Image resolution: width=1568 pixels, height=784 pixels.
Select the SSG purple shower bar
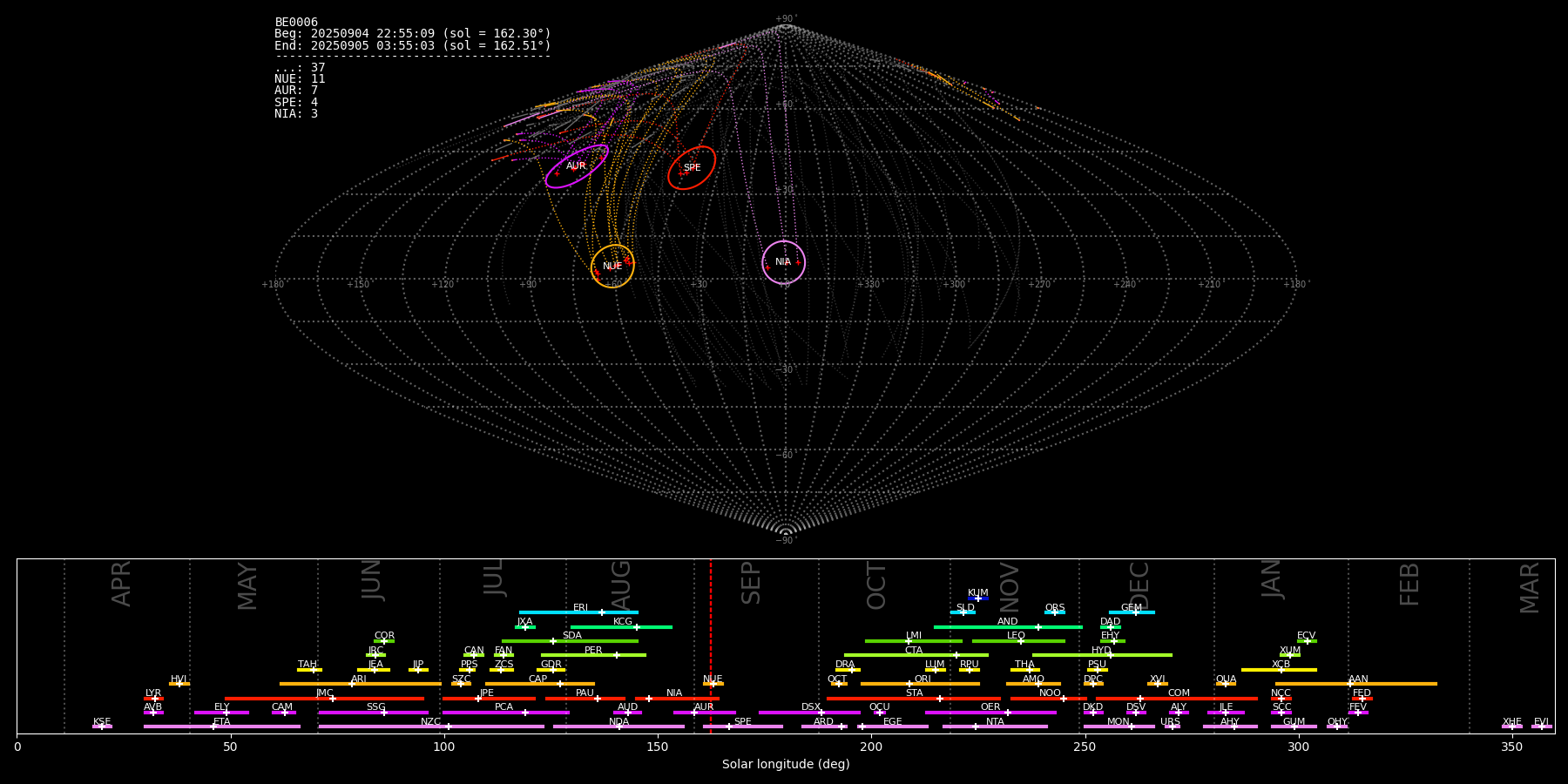[373, 713]
